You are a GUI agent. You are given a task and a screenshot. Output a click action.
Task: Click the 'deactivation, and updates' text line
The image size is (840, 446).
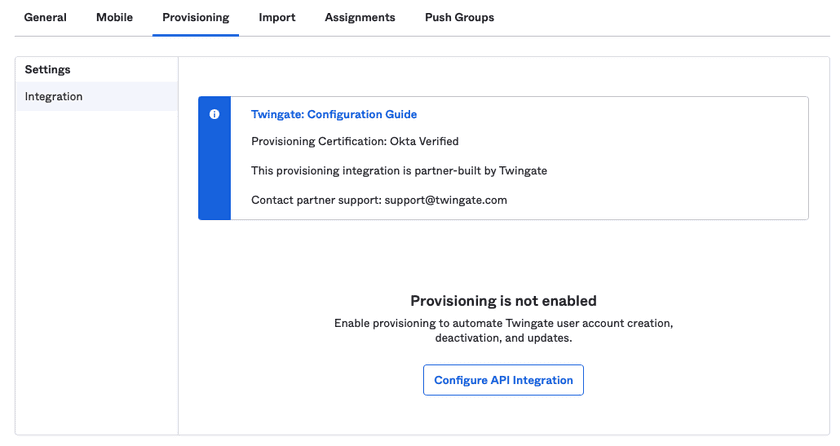click(503, 339)
